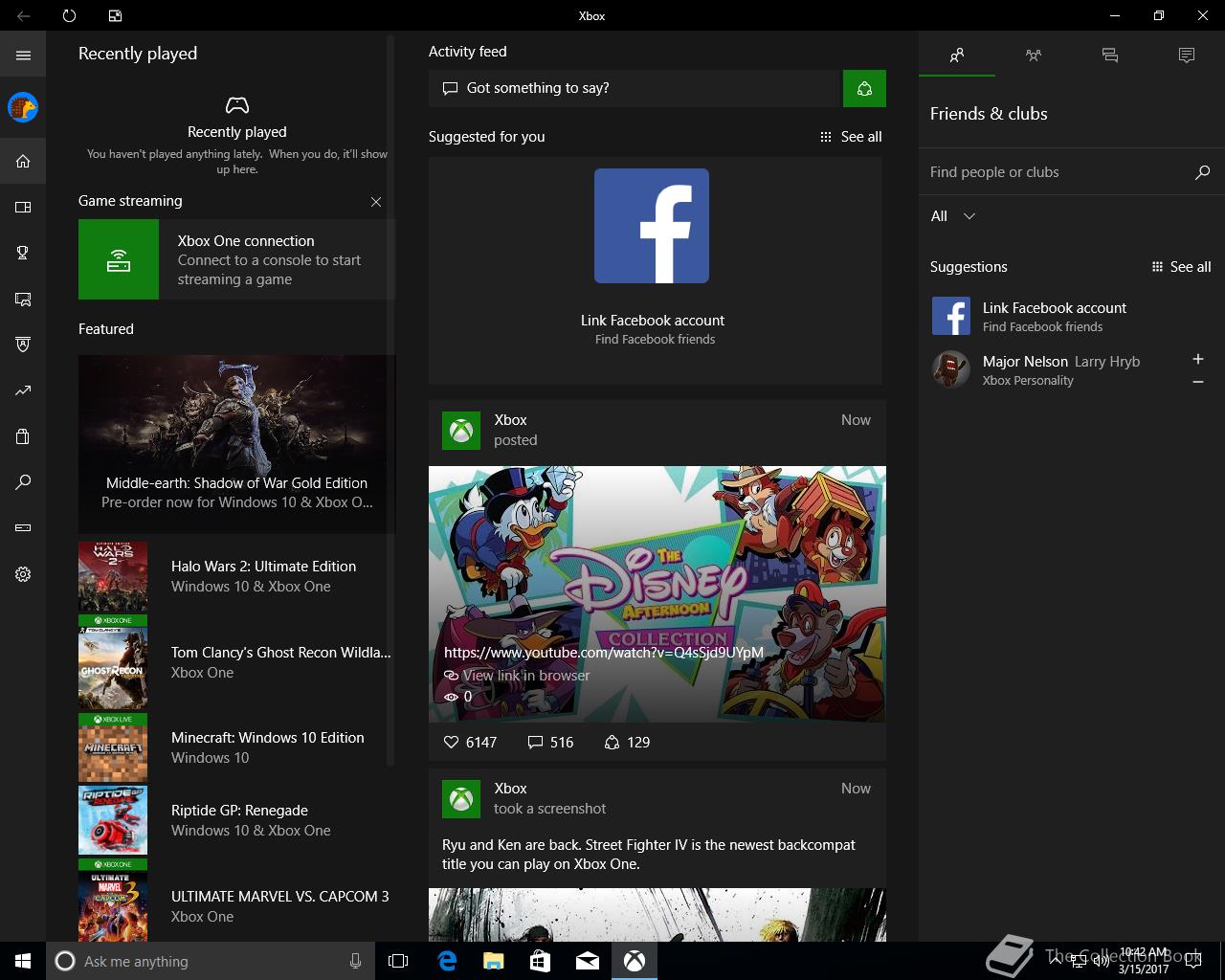Click See all in Suggested for you

(851, 137)
